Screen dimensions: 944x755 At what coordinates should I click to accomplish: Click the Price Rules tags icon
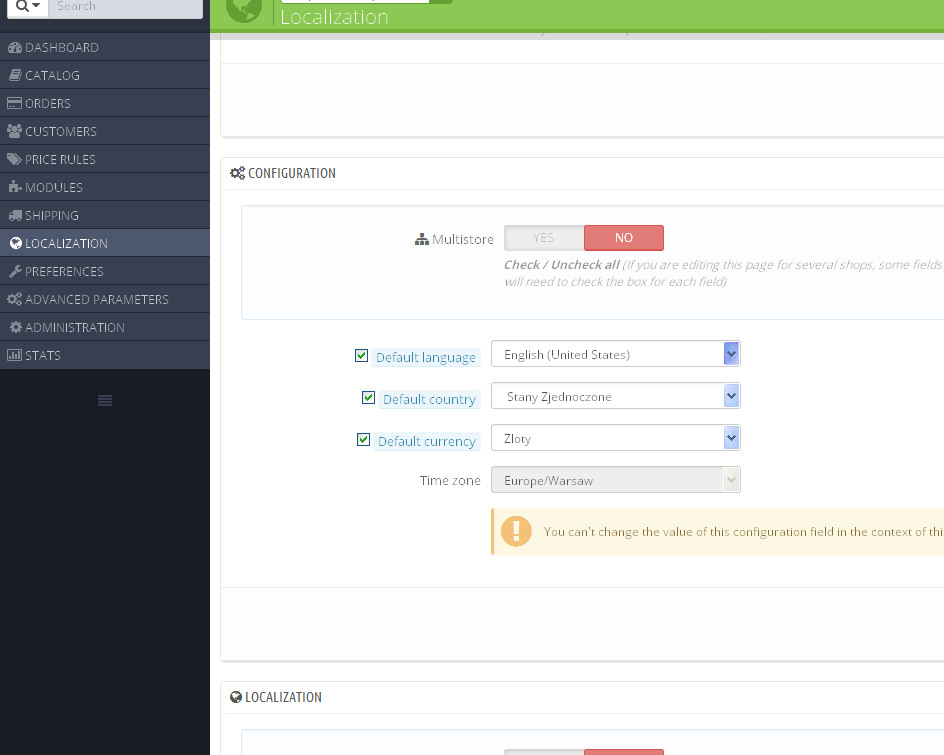(14, 159)
